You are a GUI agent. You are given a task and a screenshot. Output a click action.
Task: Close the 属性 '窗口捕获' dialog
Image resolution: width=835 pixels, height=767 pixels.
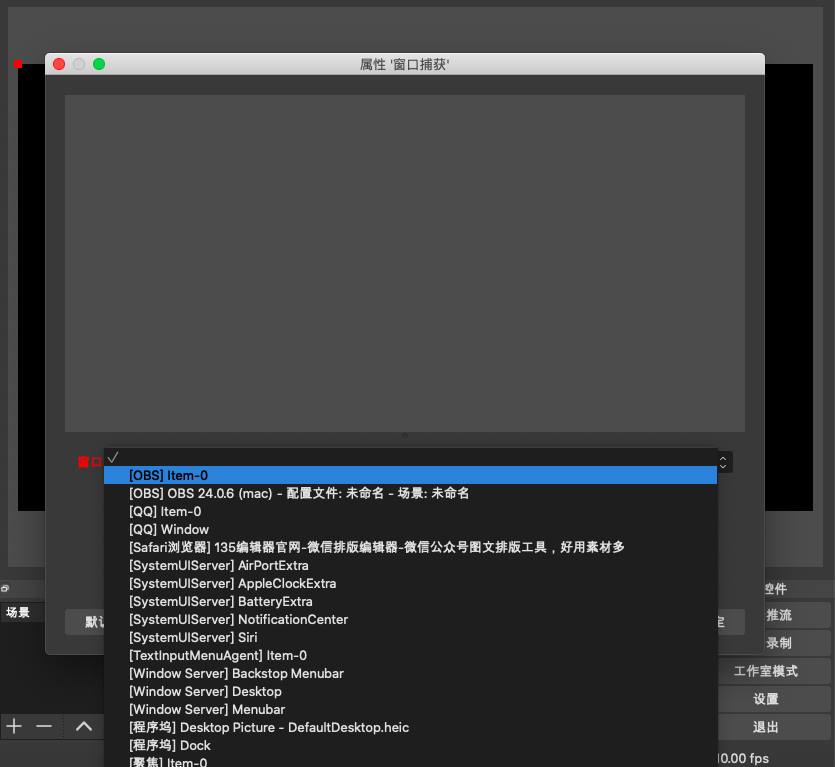tap(59, 64)
